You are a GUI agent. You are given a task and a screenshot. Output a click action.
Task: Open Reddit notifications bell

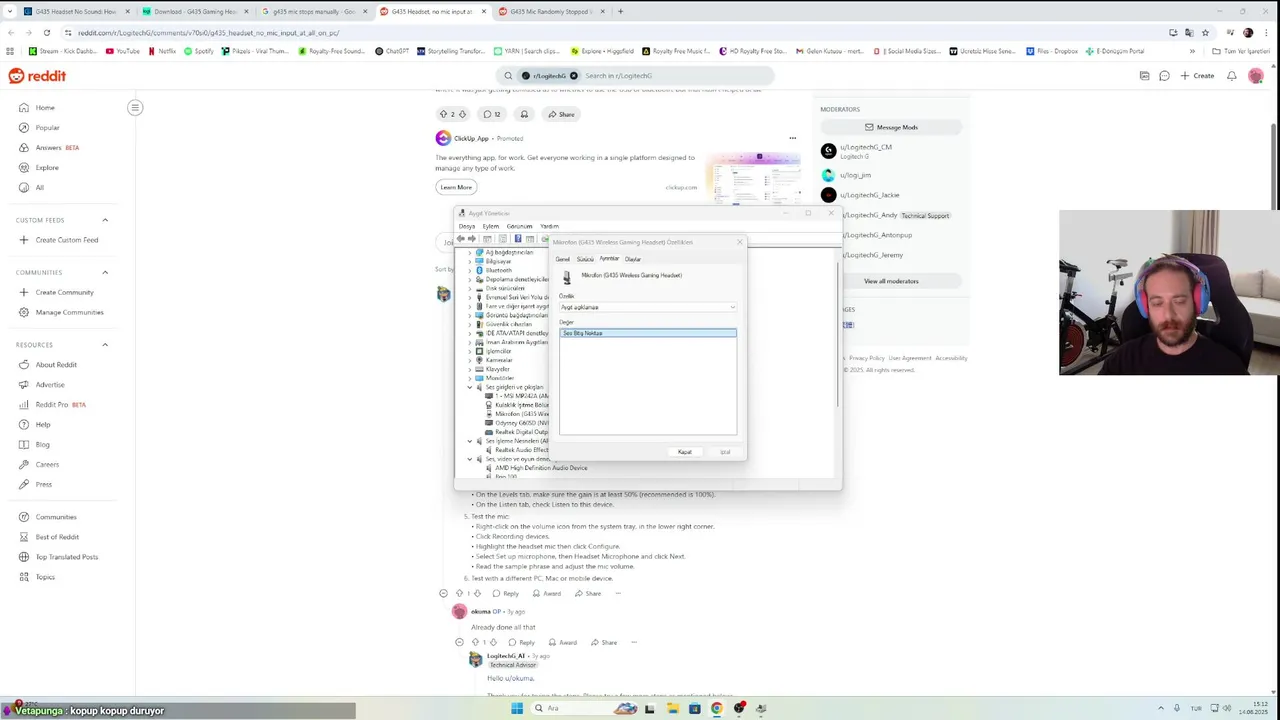(1232, 76)
